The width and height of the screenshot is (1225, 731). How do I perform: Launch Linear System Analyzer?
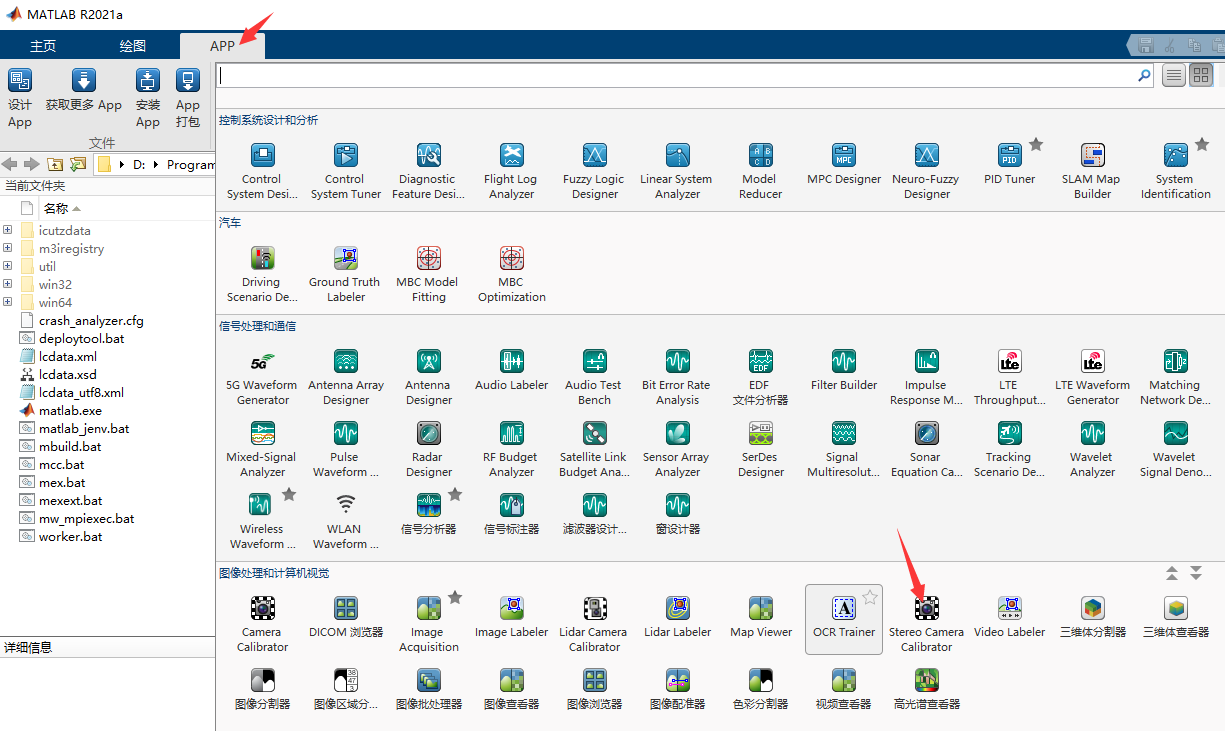tap(678, 171)
